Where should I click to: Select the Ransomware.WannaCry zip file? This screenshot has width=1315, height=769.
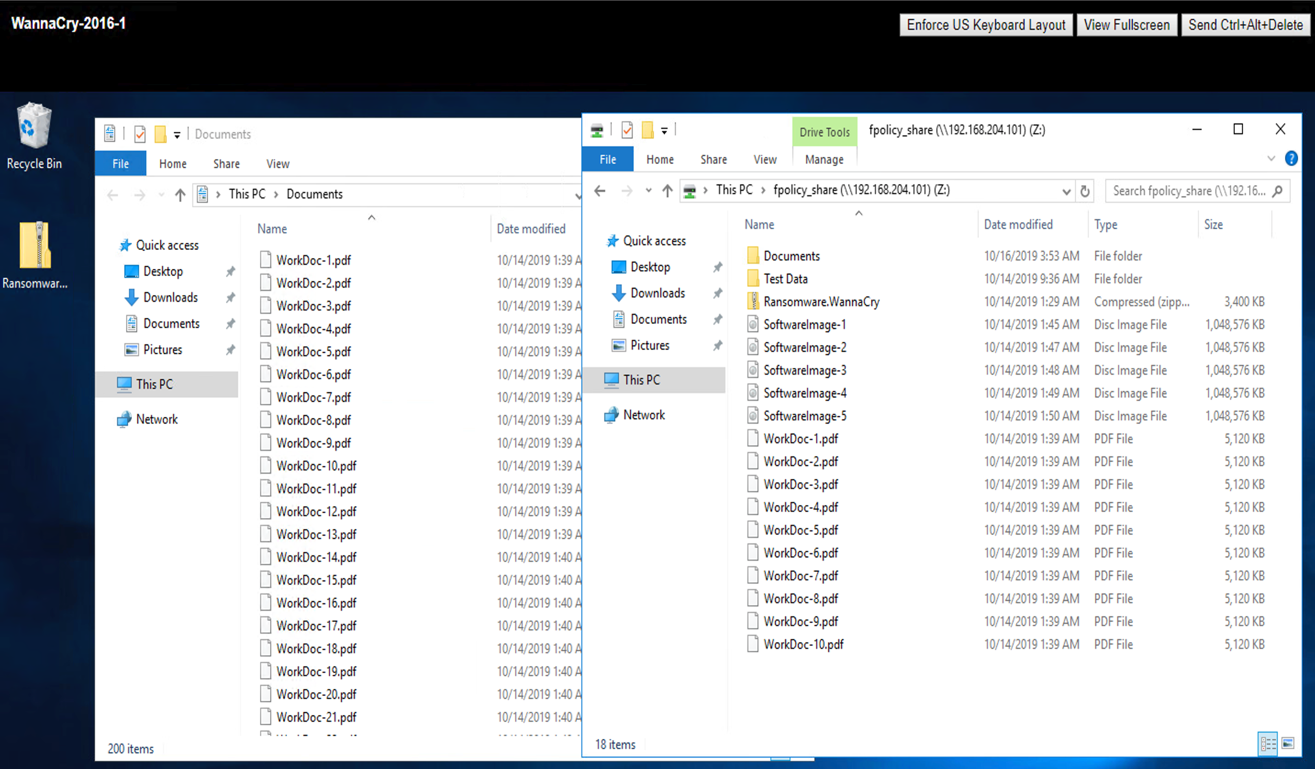820,302
